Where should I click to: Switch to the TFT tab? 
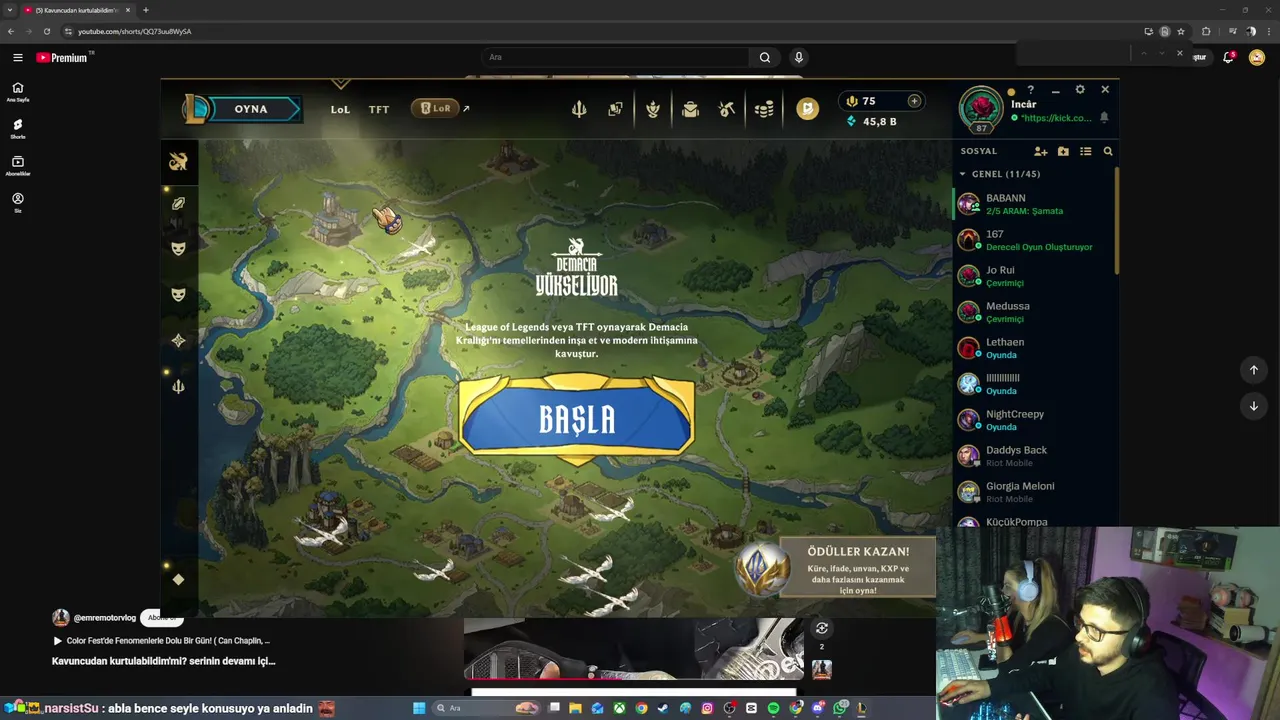click(379, 109)
